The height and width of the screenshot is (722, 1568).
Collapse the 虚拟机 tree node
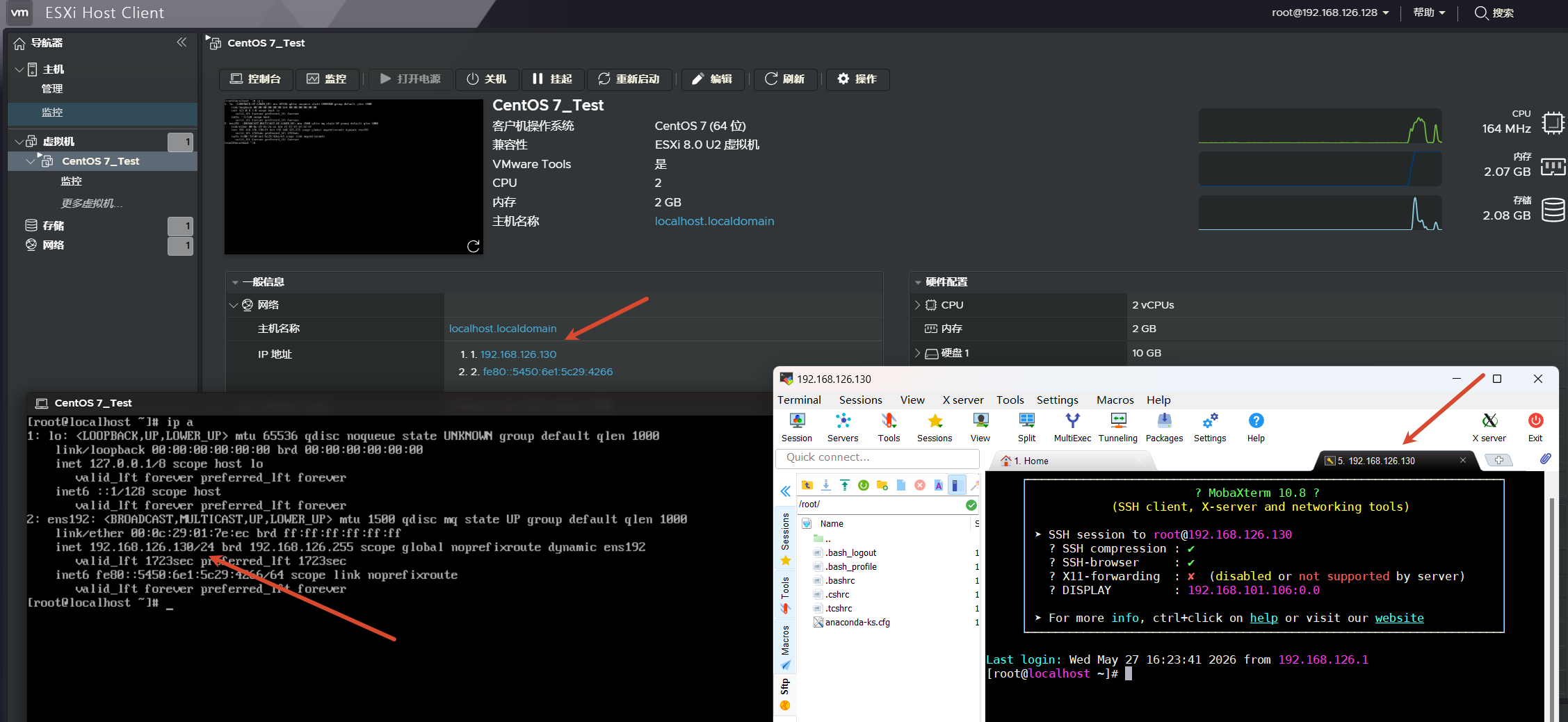(x=19, y=142)
